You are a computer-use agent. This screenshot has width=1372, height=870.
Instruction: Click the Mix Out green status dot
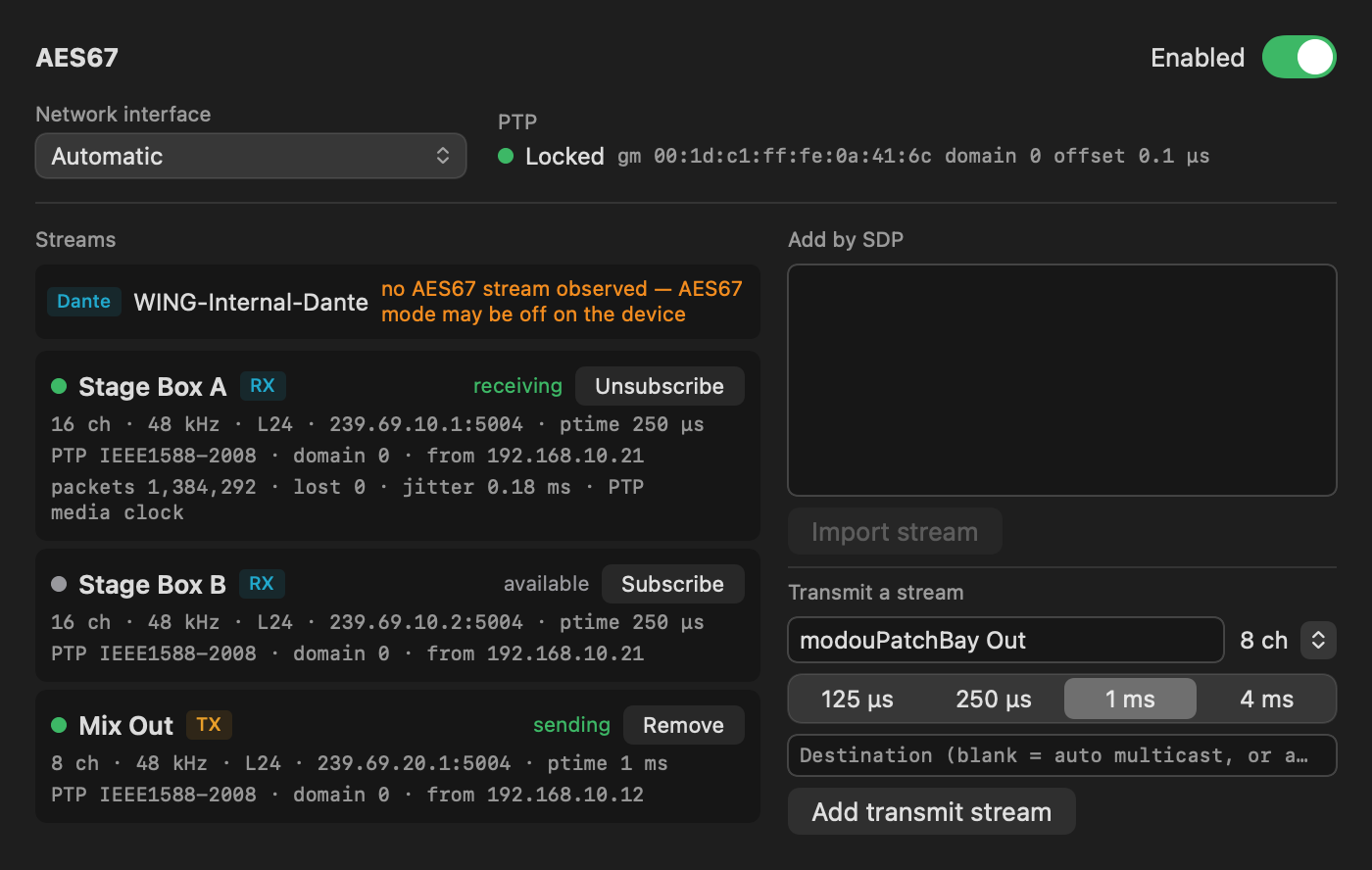(x=59, y=725)
